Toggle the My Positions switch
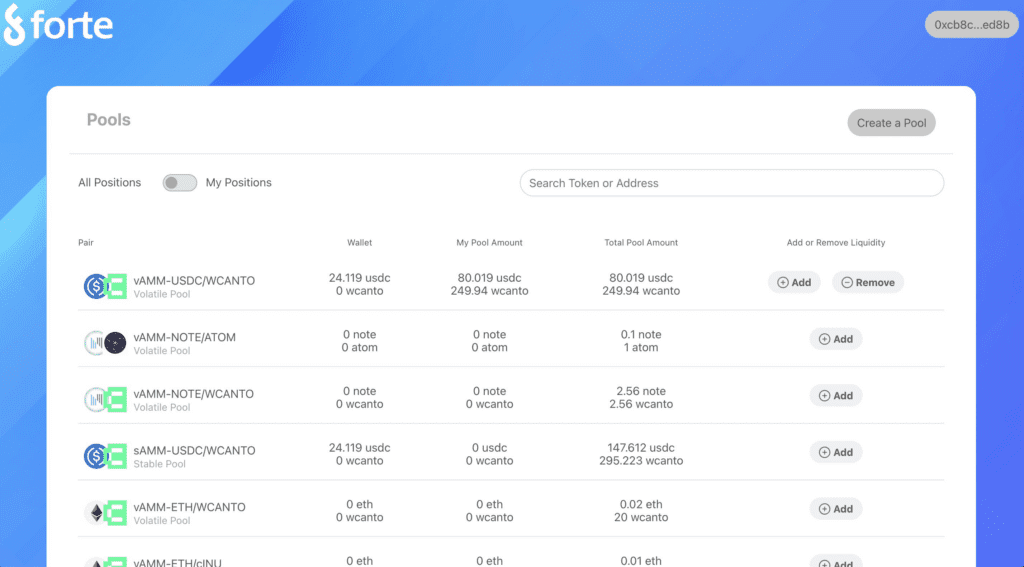 [180, 183]
